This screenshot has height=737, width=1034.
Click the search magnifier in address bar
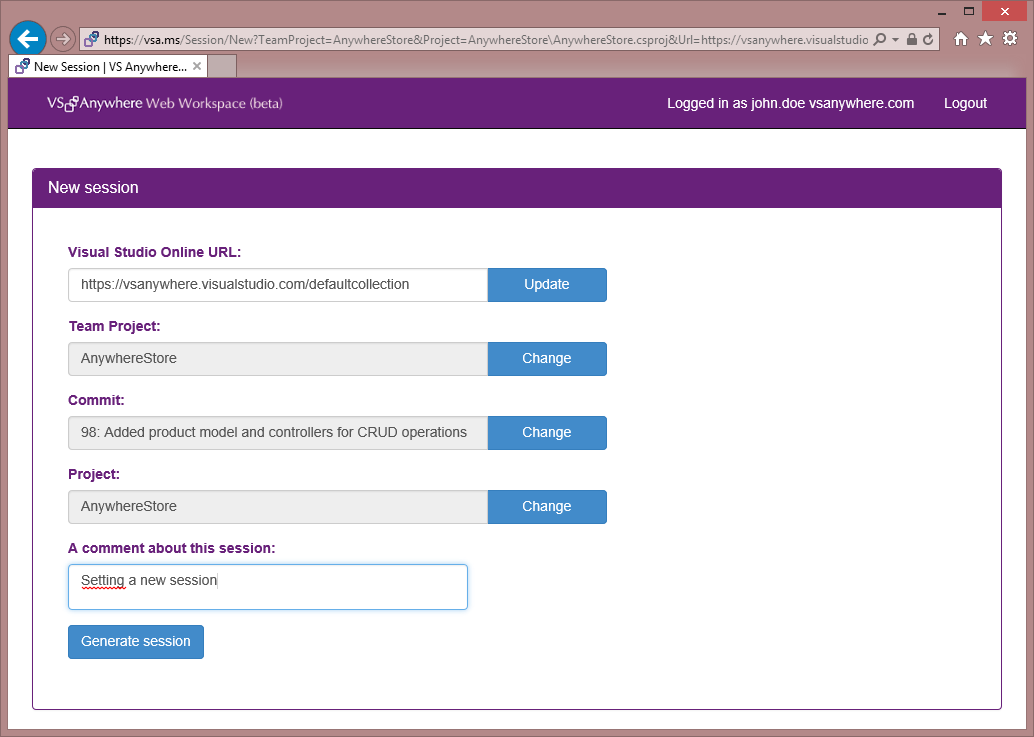[880, 39]
